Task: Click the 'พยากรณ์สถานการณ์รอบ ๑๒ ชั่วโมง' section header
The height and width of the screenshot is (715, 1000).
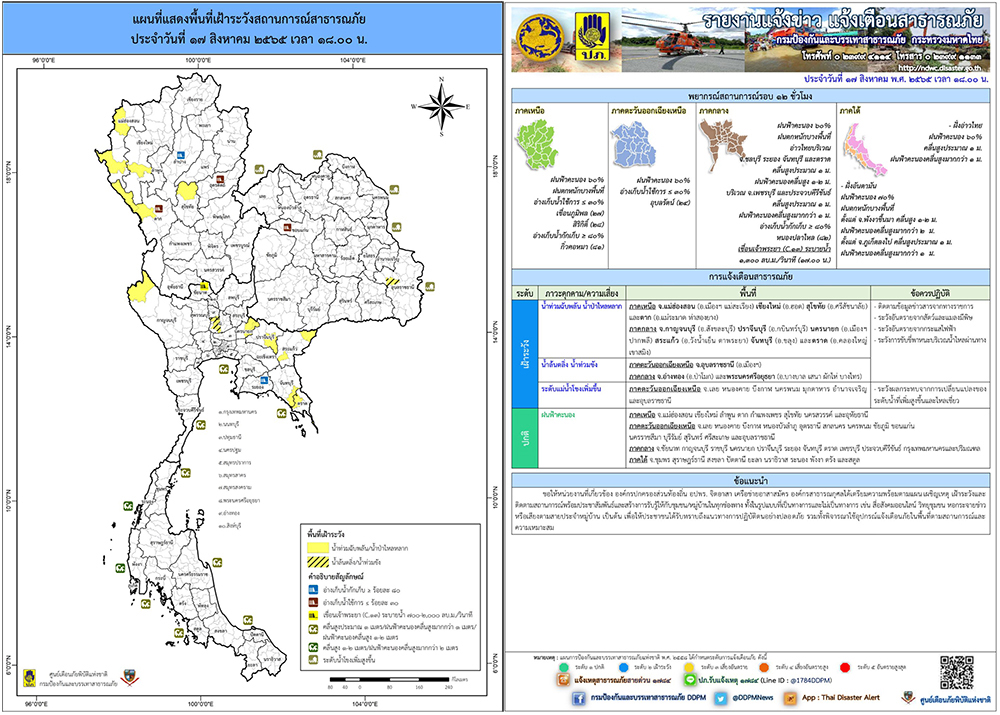Action: coord(750,96)
